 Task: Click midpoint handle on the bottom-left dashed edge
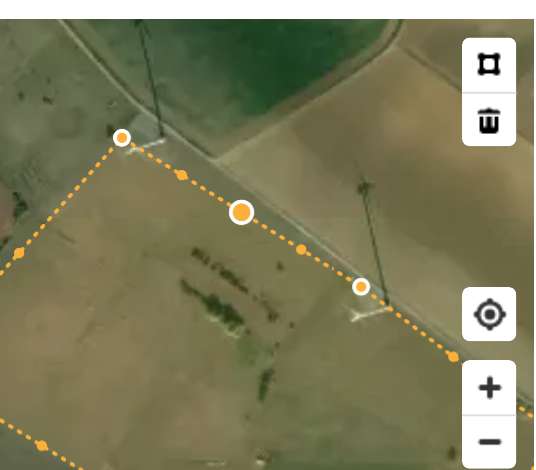coord(42,446)
